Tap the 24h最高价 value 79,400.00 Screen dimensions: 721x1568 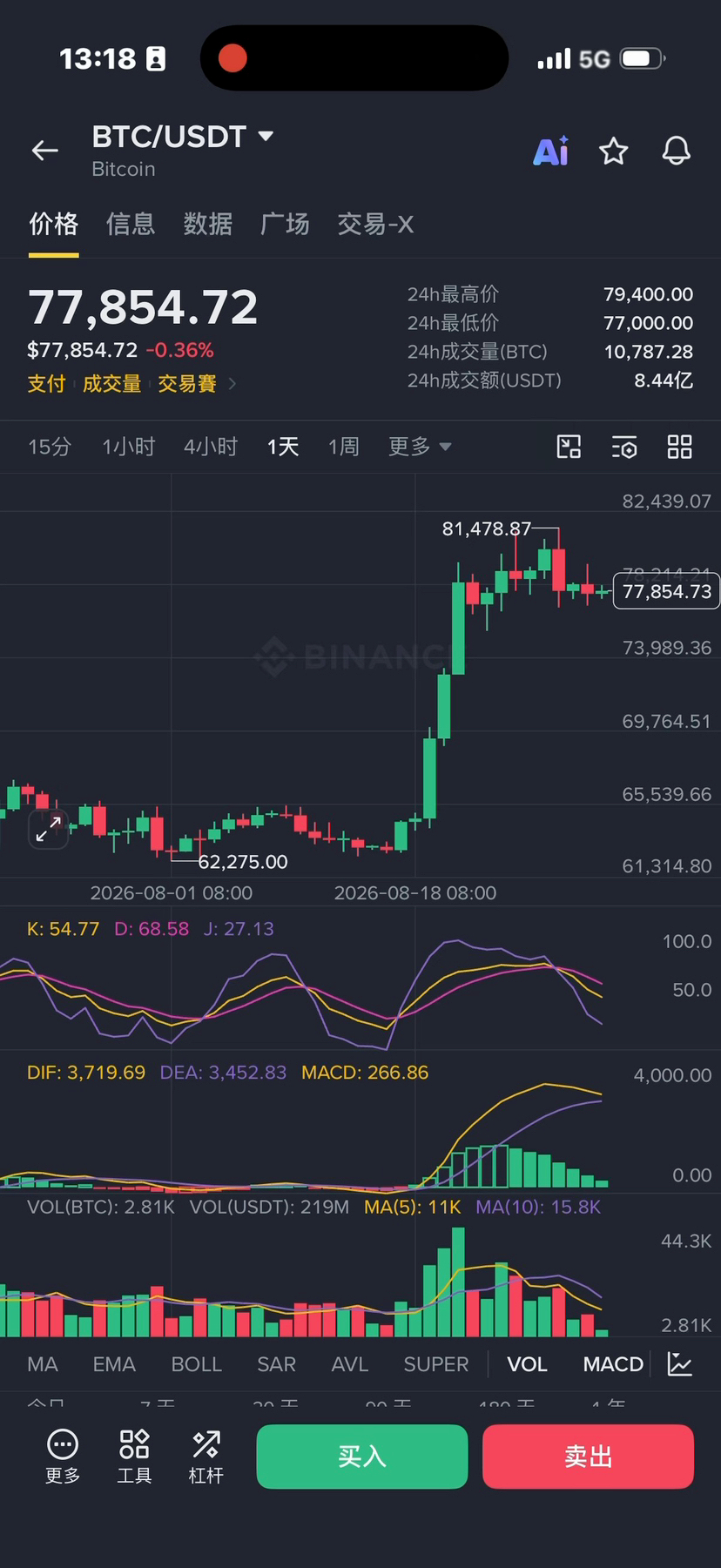click(649, 294)
